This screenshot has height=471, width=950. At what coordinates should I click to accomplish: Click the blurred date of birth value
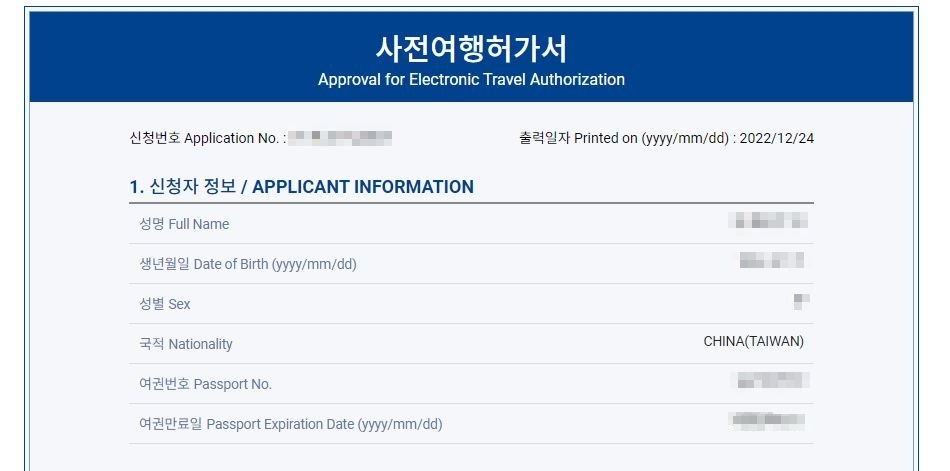[x=772, y=261]
